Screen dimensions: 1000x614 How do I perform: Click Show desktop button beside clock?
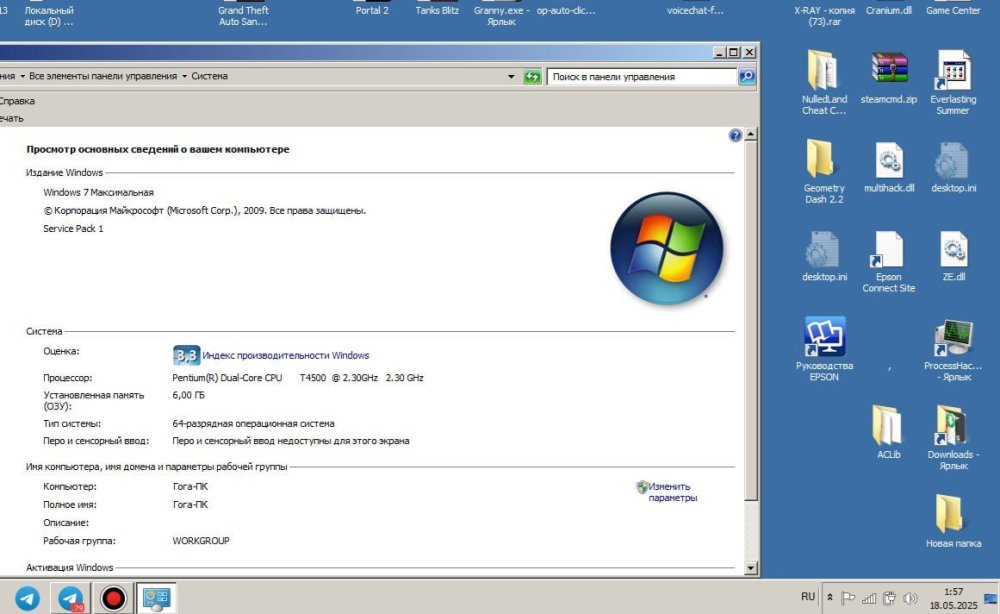click(x=990, y=598)
